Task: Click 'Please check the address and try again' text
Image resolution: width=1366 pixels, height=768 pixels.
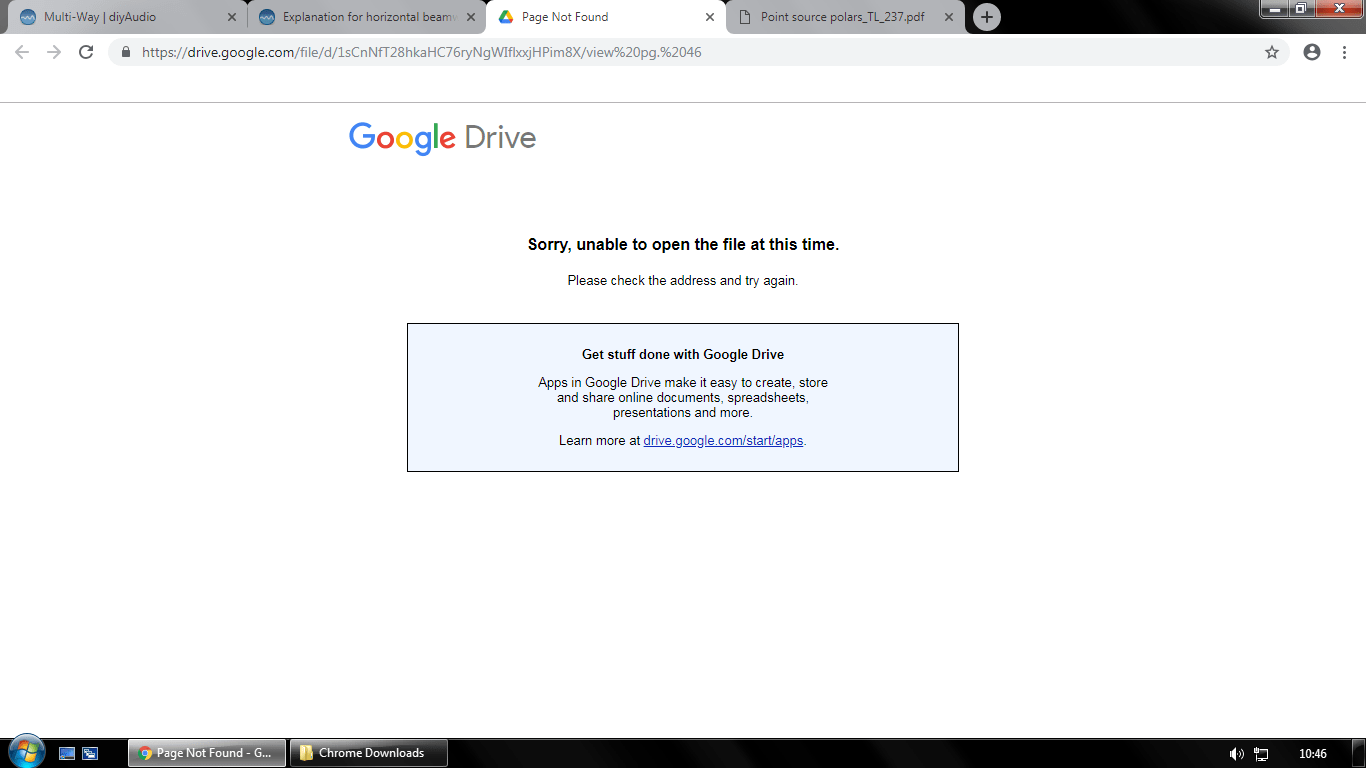Action: click(683, 281)
